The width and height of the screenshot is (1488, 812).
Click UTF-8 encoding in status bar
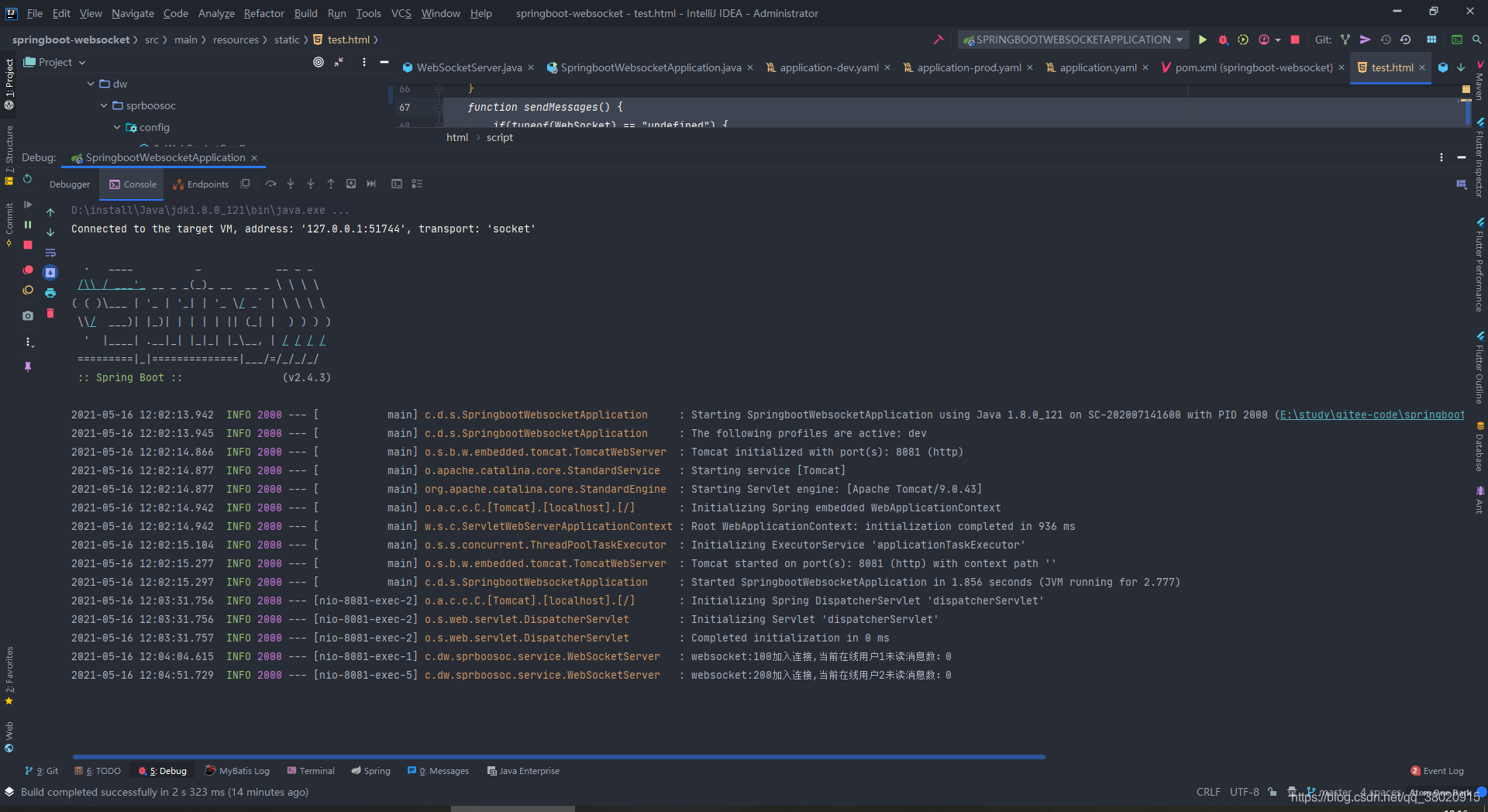(x=1244, y=792)
